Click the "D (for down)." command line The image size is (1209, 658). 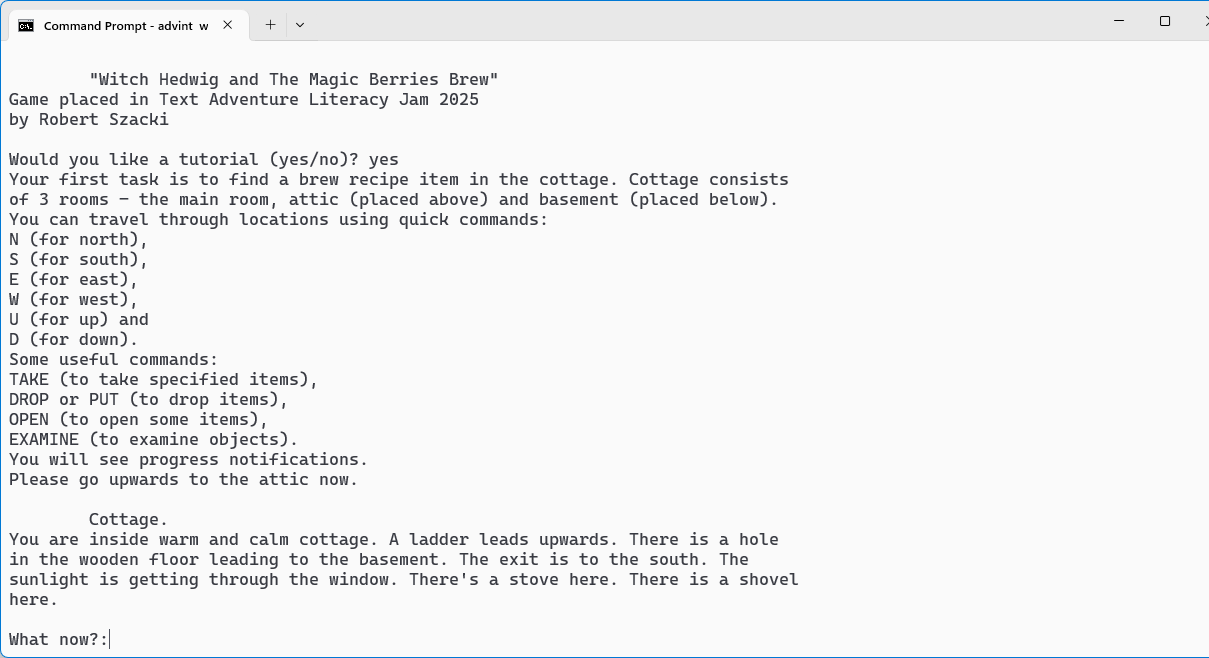click(x=74, y=339)
